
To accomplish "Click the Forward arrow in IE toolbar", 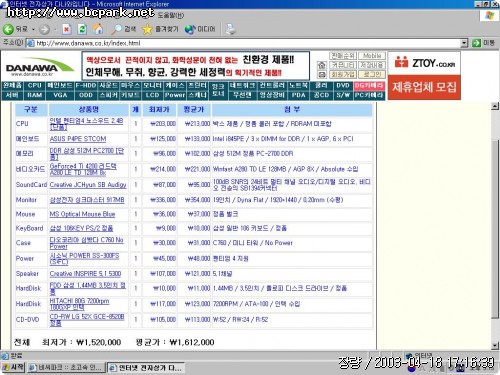I will 44,30.
